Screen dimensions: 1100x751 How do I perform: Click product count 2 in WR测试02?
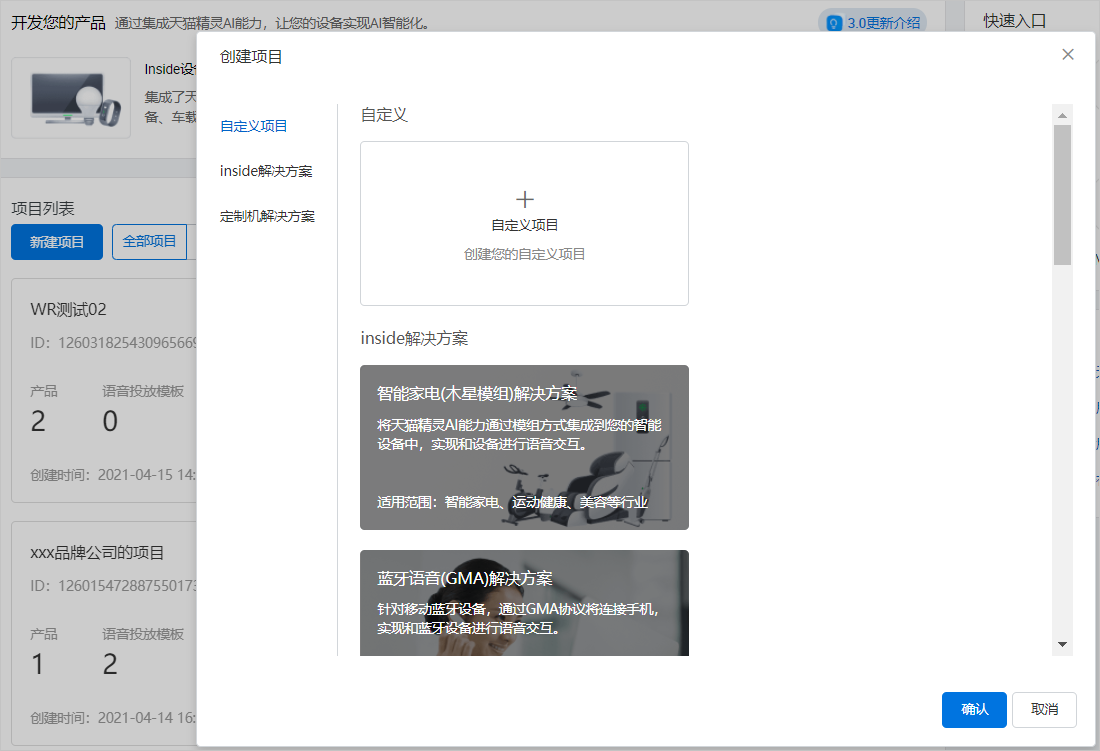[38, 421]
